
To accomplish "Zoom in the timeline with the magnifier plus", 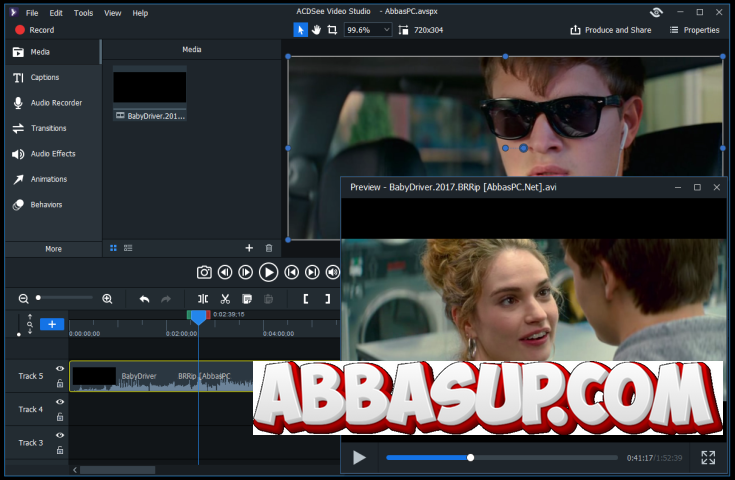I will click(107, 299).
